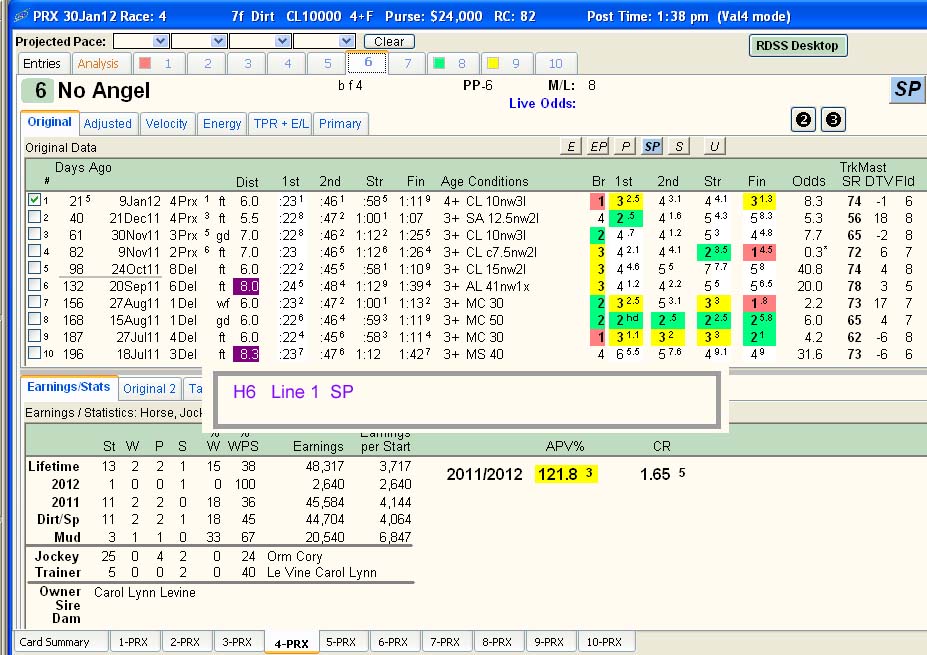Open the TPR + E/L tab
Viewport: 927px width, 655px height.
(x=281, y=124)
